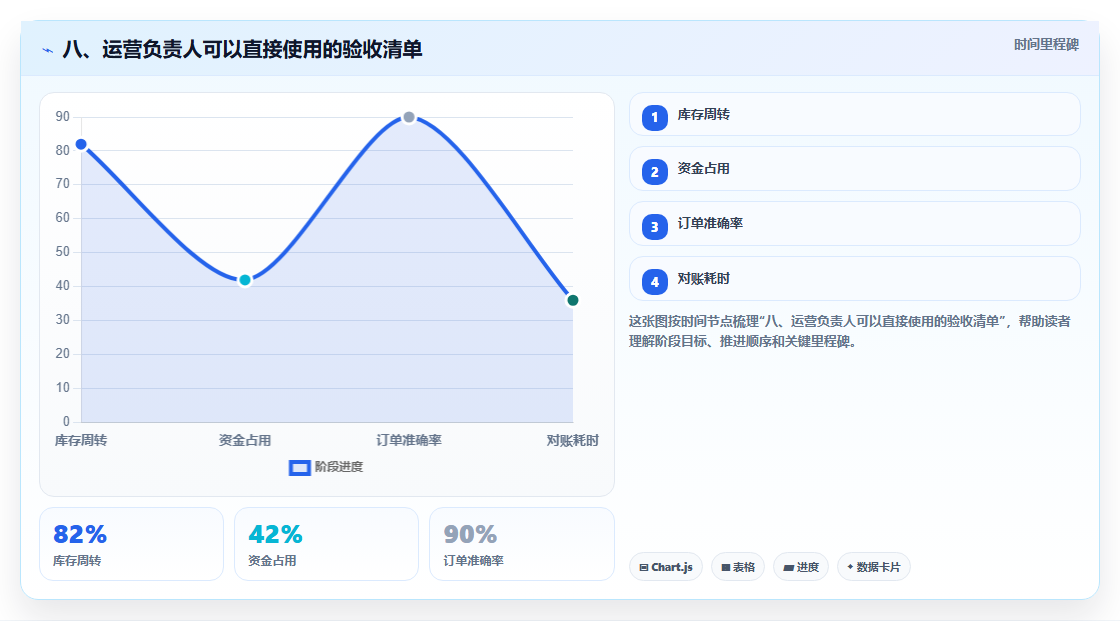Open the 资金占用 milestone row
Viewport: 1120px width, 621px height.
854,169
